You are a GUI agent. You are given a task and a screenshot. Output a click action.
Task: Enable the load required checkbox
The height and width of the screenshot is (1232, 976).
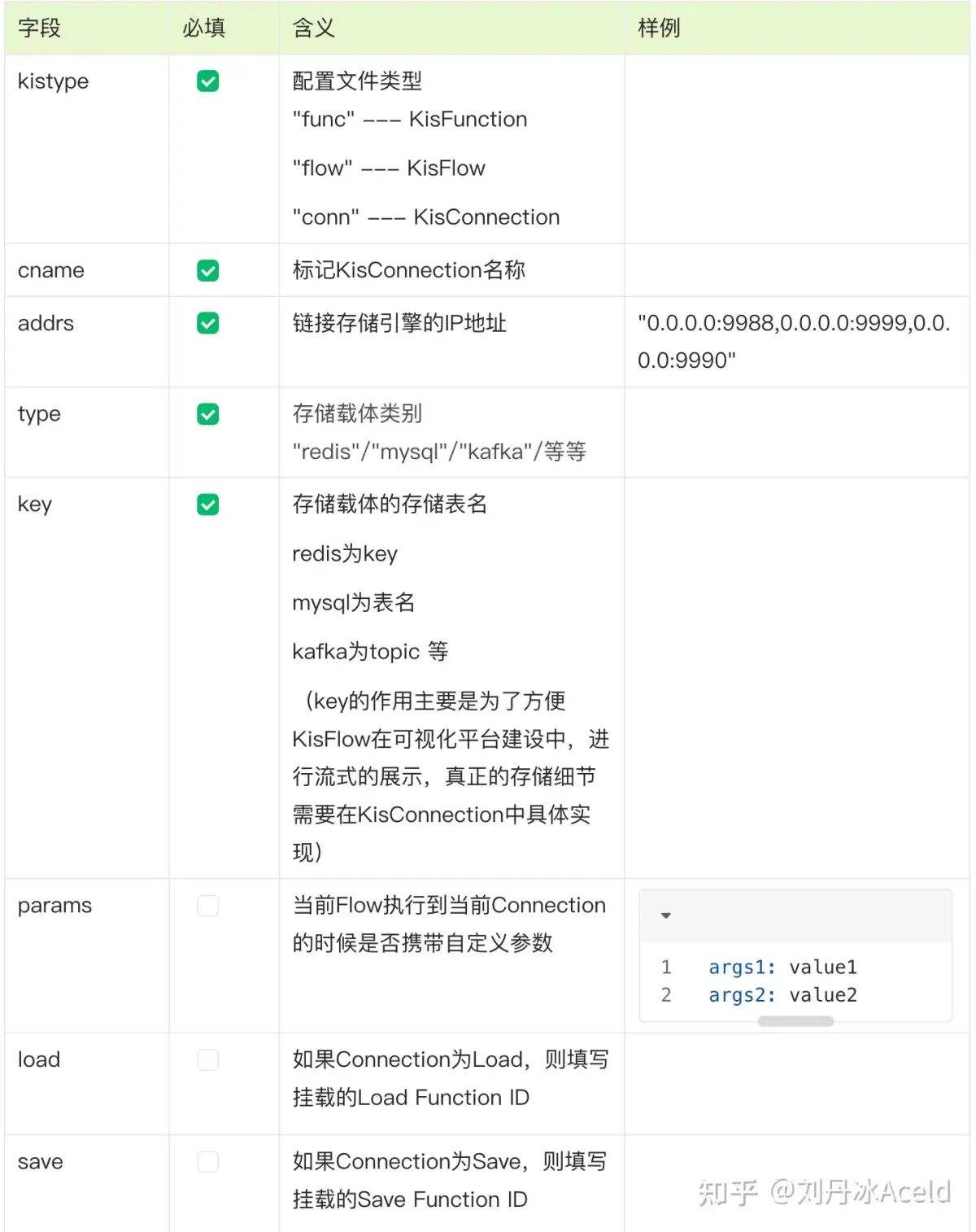(208, 1059)
